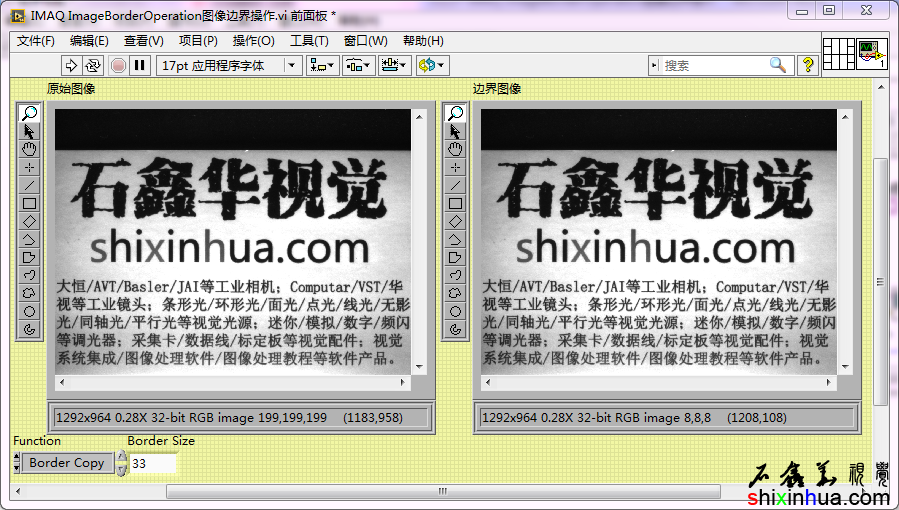Screen dimensions: 899x510
Task: Open the 文件(F) menu
Action: pos(36,41)
